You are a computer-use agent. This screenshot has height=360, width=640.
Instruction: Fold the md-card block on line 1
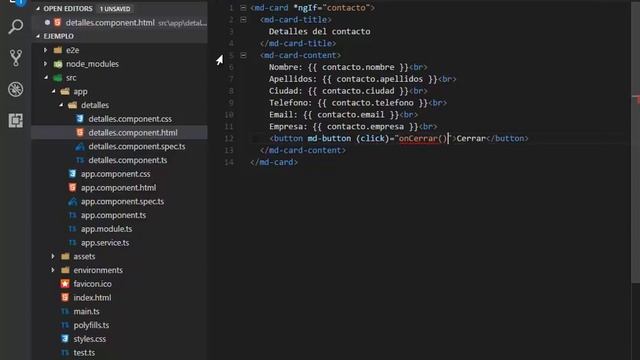(243, 8)
